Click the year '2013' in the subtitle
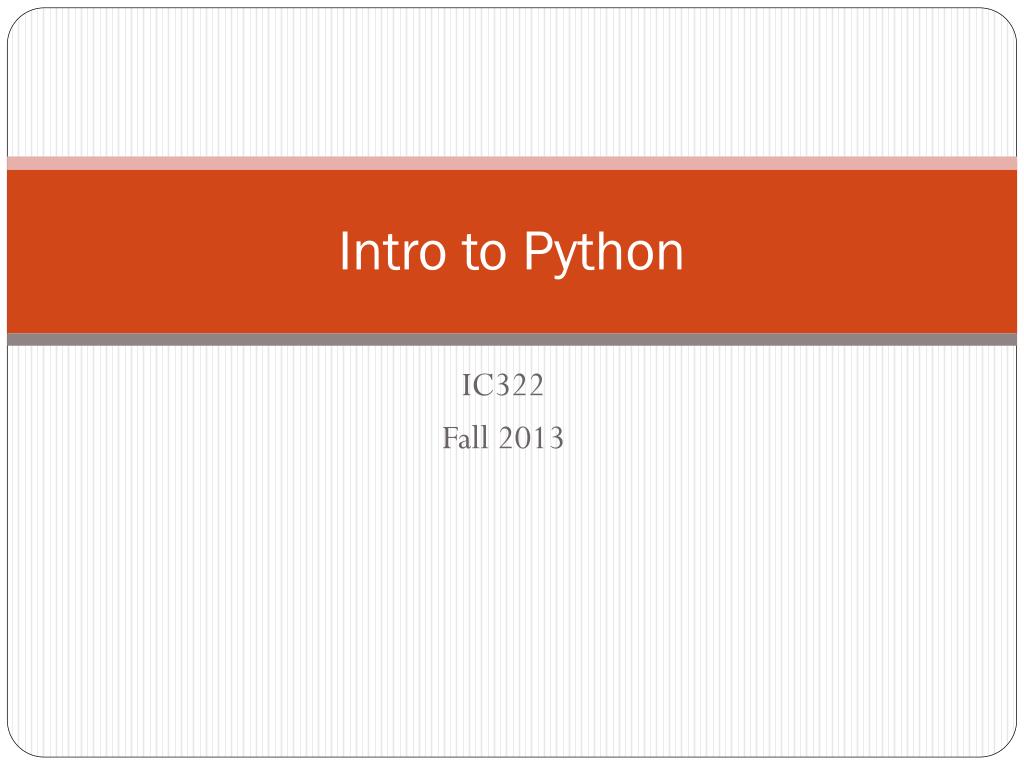Image resolution: width=1024 pixels, height=768 pixels. coord(532,438)
